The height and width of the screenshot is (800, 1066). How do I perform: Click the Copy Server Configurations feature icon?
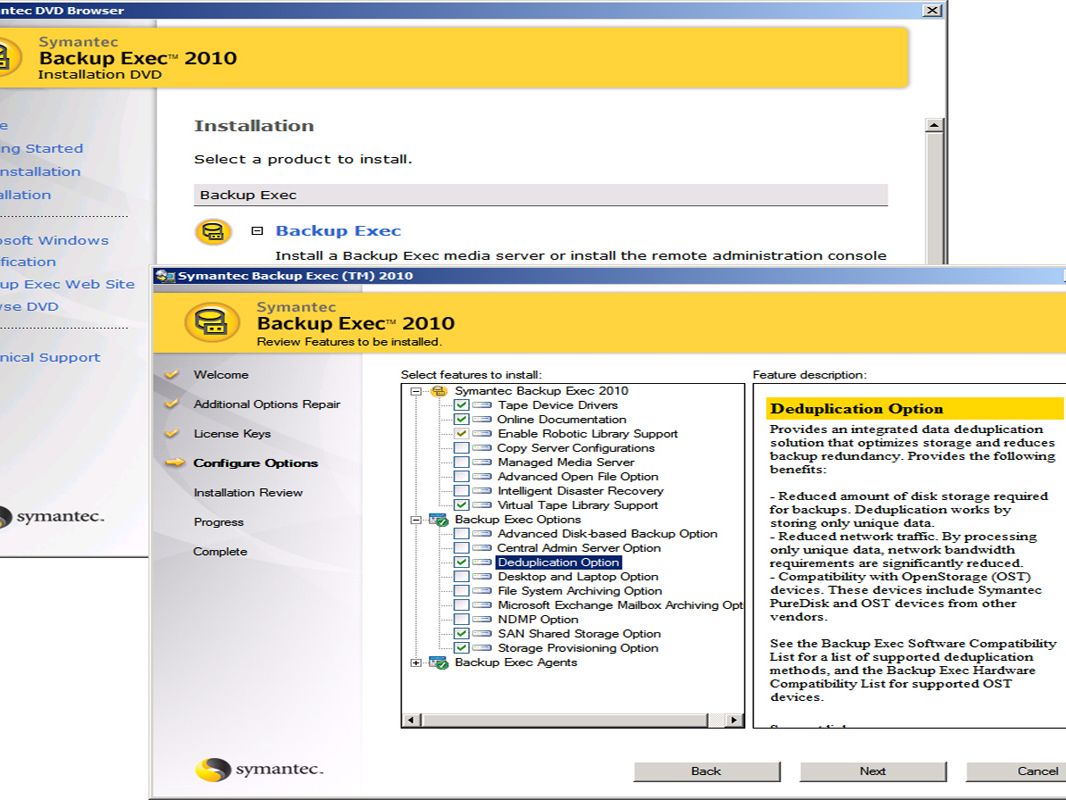(x=482, y=448)
